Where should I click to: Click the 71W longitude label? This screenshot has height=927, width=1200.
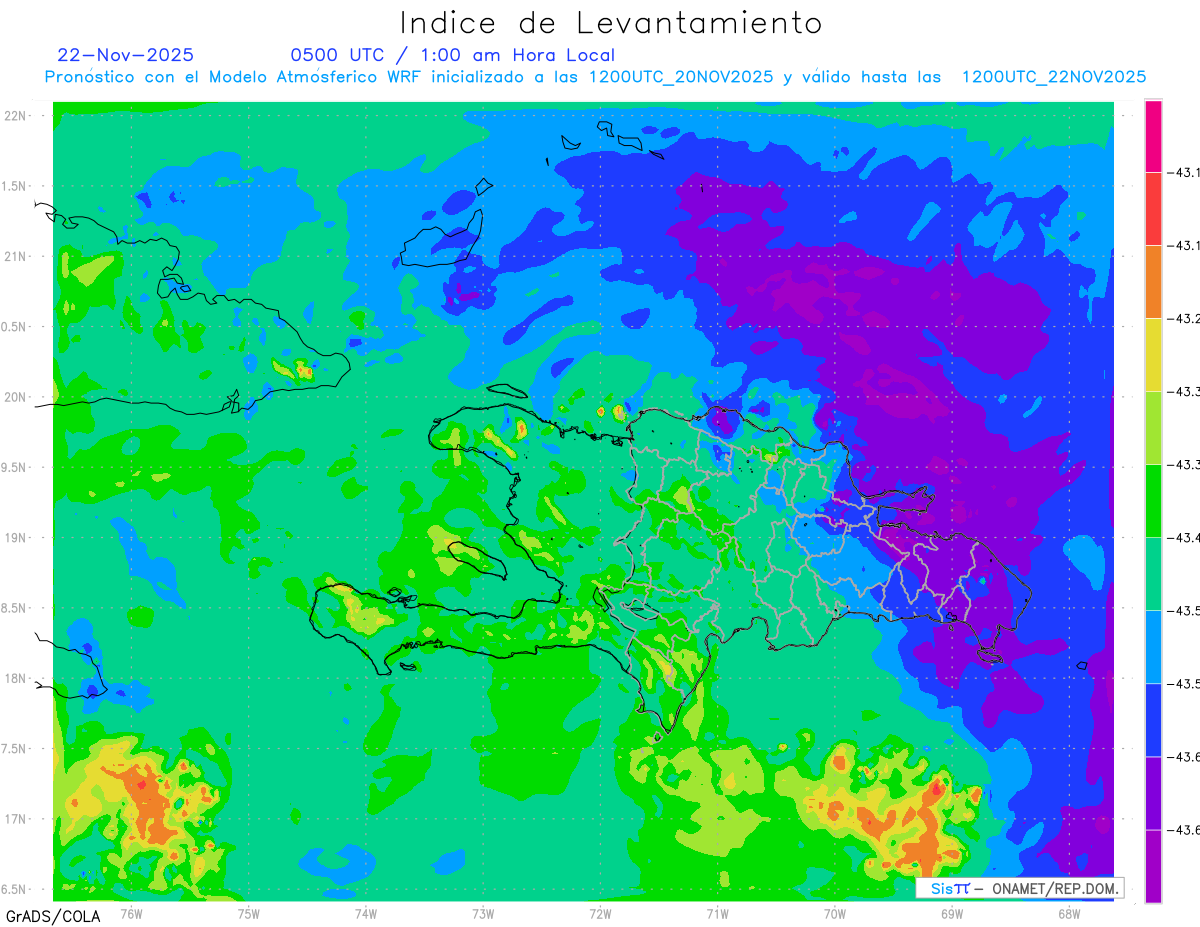click(x=717, y=913)
